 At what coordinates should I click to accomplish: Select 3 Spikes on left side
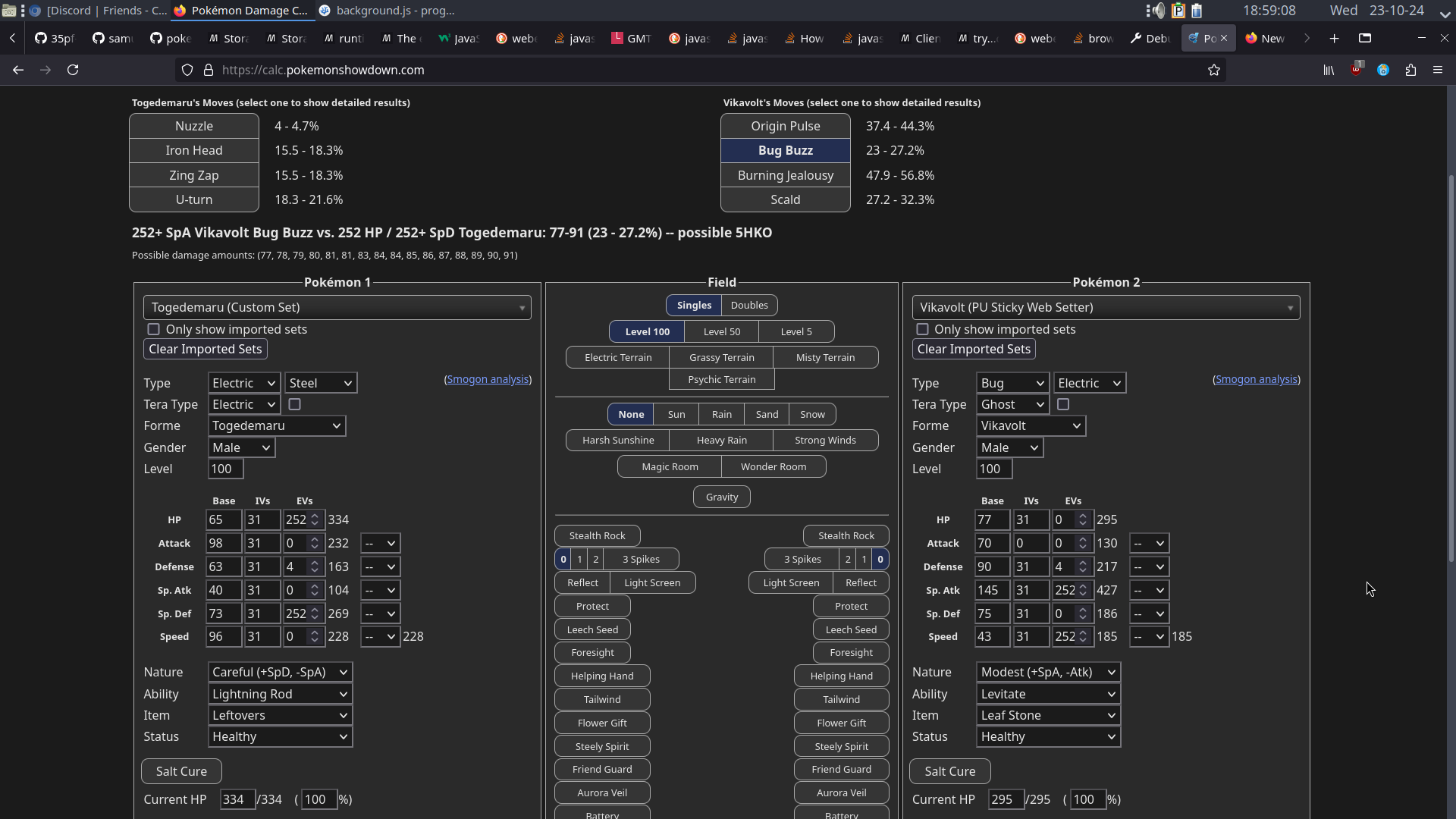[x=641, y=559]
